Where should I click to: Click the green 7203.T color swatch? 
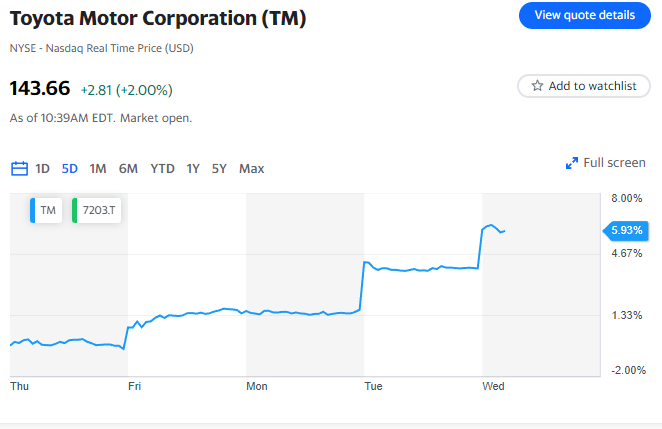(76, 210)
